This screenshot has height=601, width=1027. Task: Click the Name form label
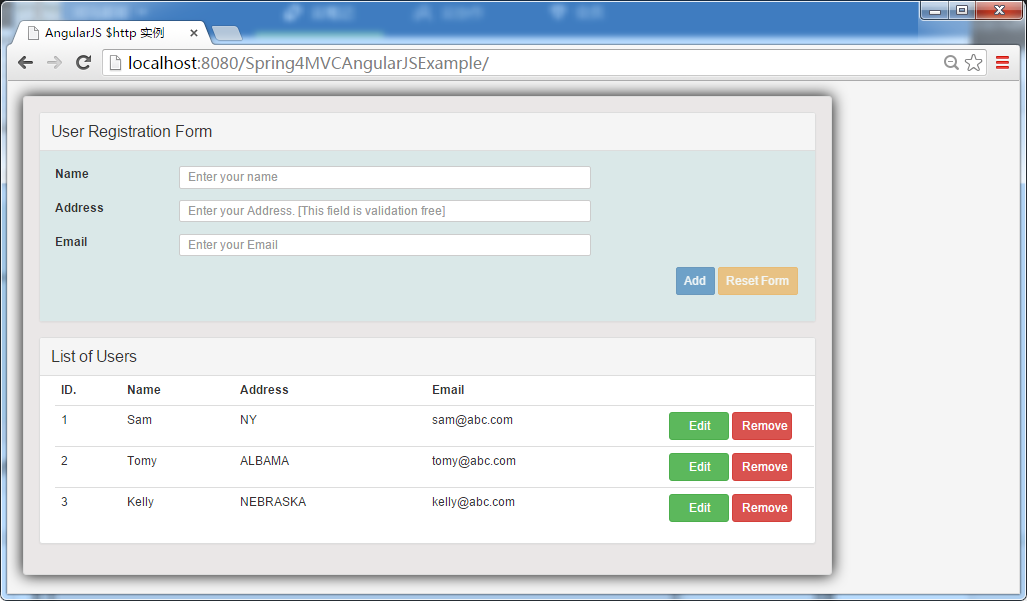(71, 174)
